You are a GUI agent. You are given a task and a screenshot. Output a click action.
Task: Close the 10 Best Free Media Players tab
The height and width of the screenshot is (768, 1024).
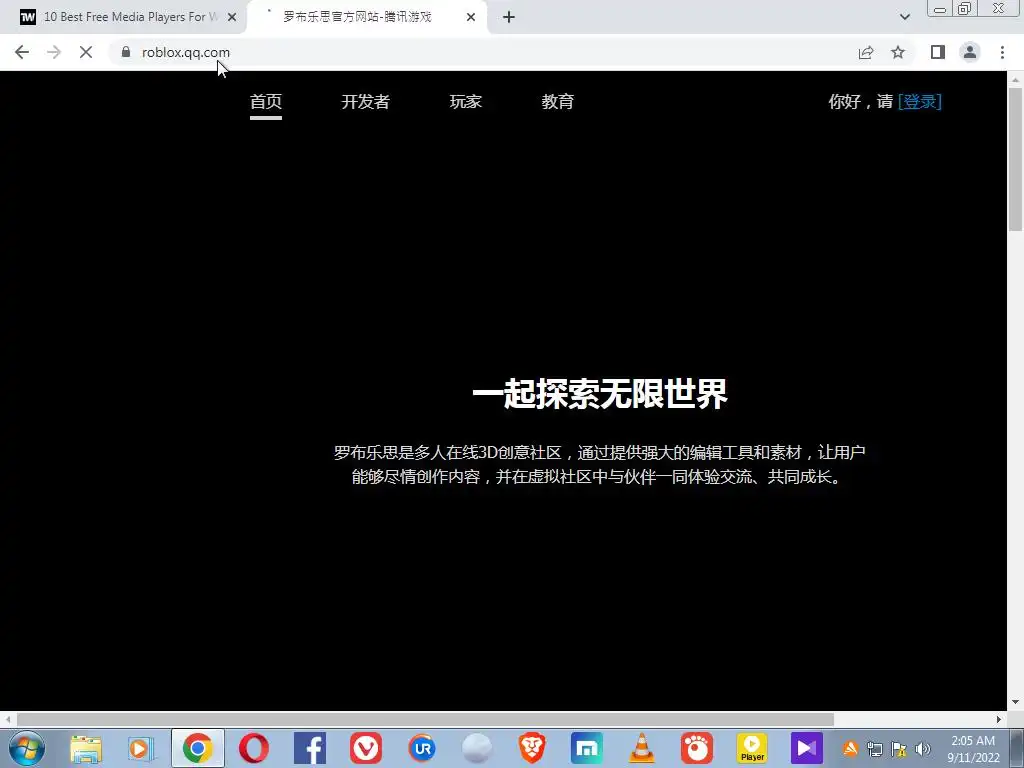(232, 17)
